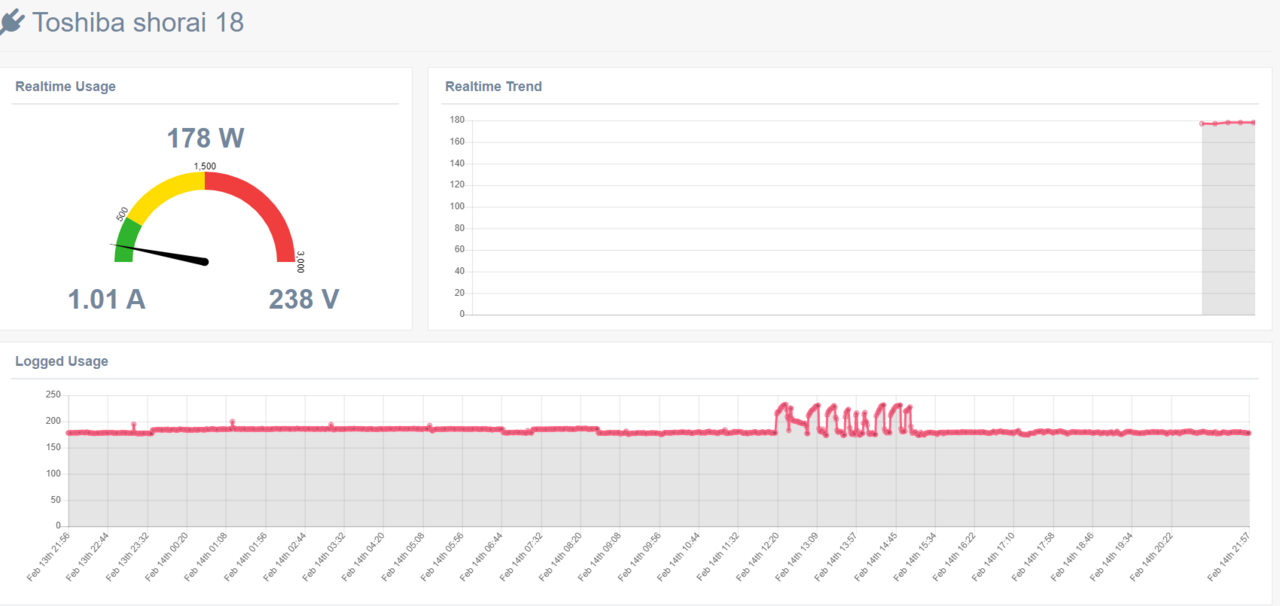
Task: Click the 500 label on the gauge
Action: click(122, 214)
